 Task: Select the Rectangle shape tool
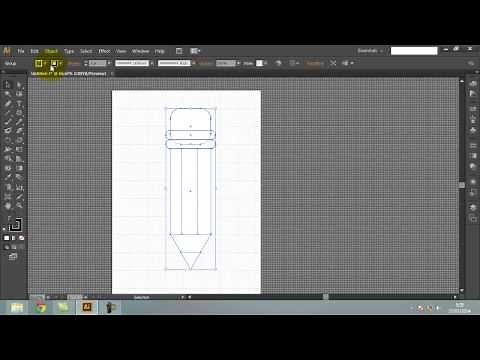[19, 113]
